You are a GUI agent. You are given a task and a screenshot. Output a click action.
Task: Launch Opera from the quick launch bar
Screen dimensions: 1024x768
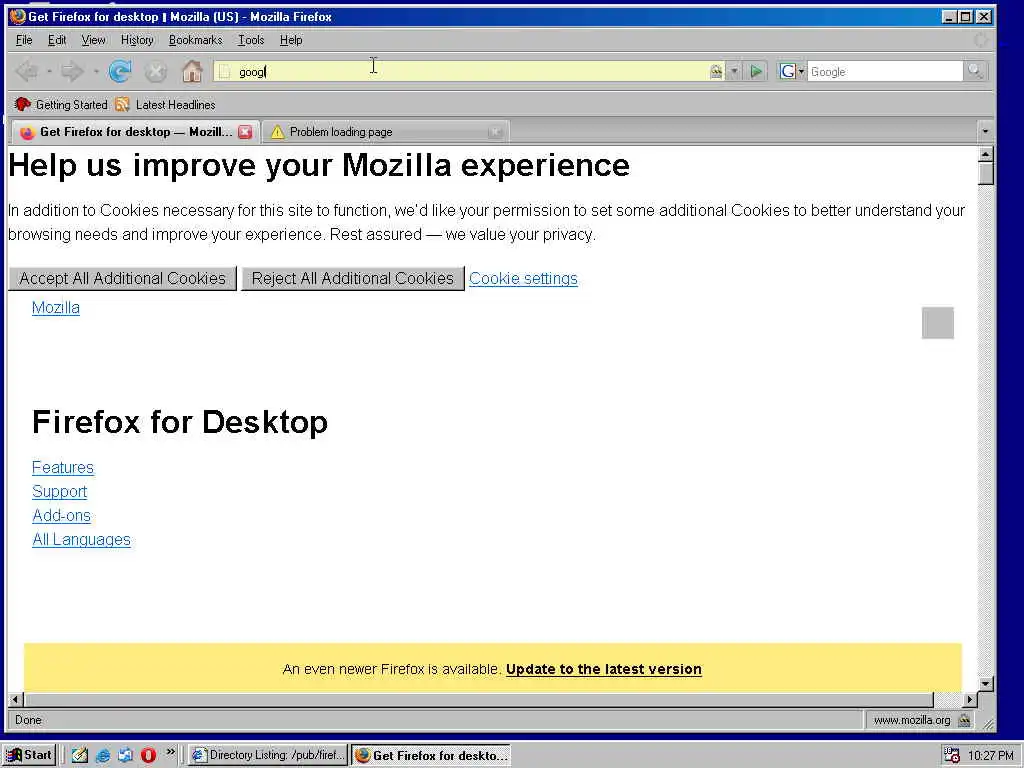pyautogui.click(x=148, y=755)
